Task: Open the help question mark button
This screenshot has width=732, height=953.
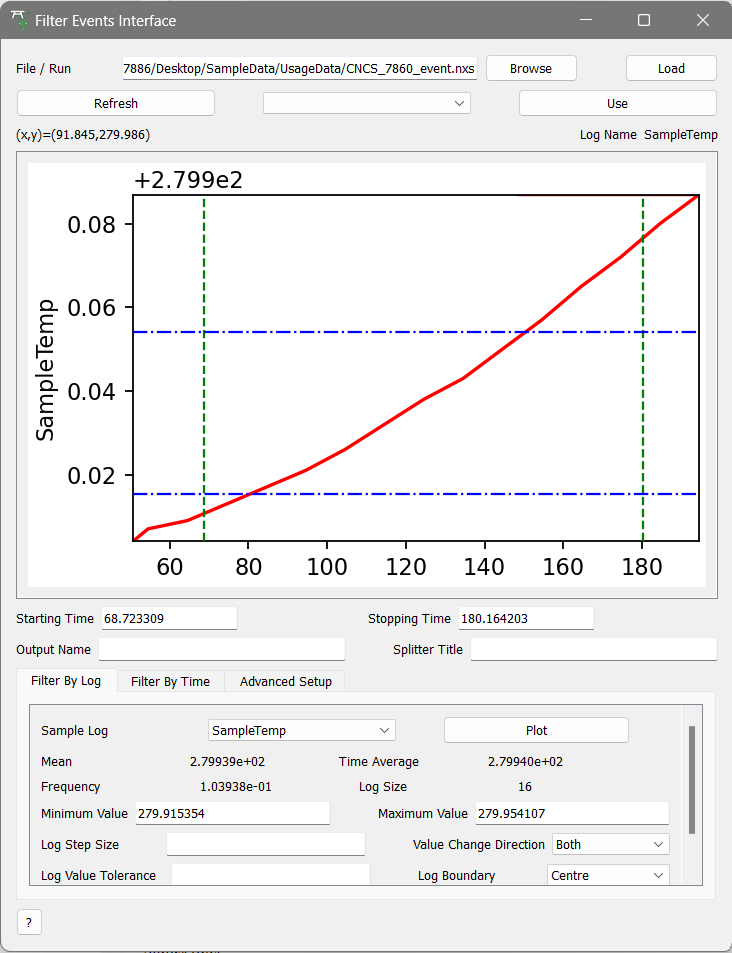Action: pyautogui.click(x=29, y=922)
